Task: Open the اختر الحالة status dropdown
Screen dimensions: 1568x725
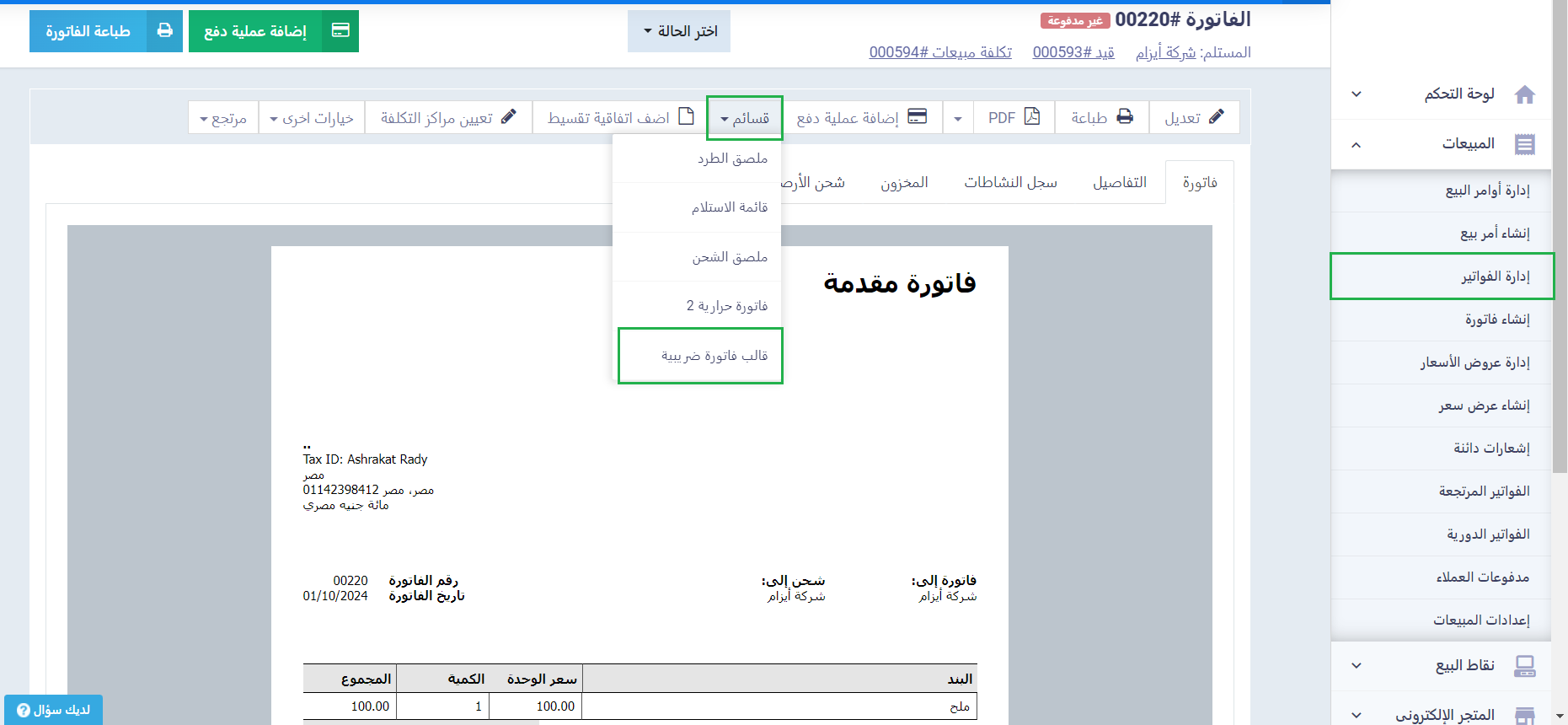Action: pyautogui.click(x=679, y=31)
